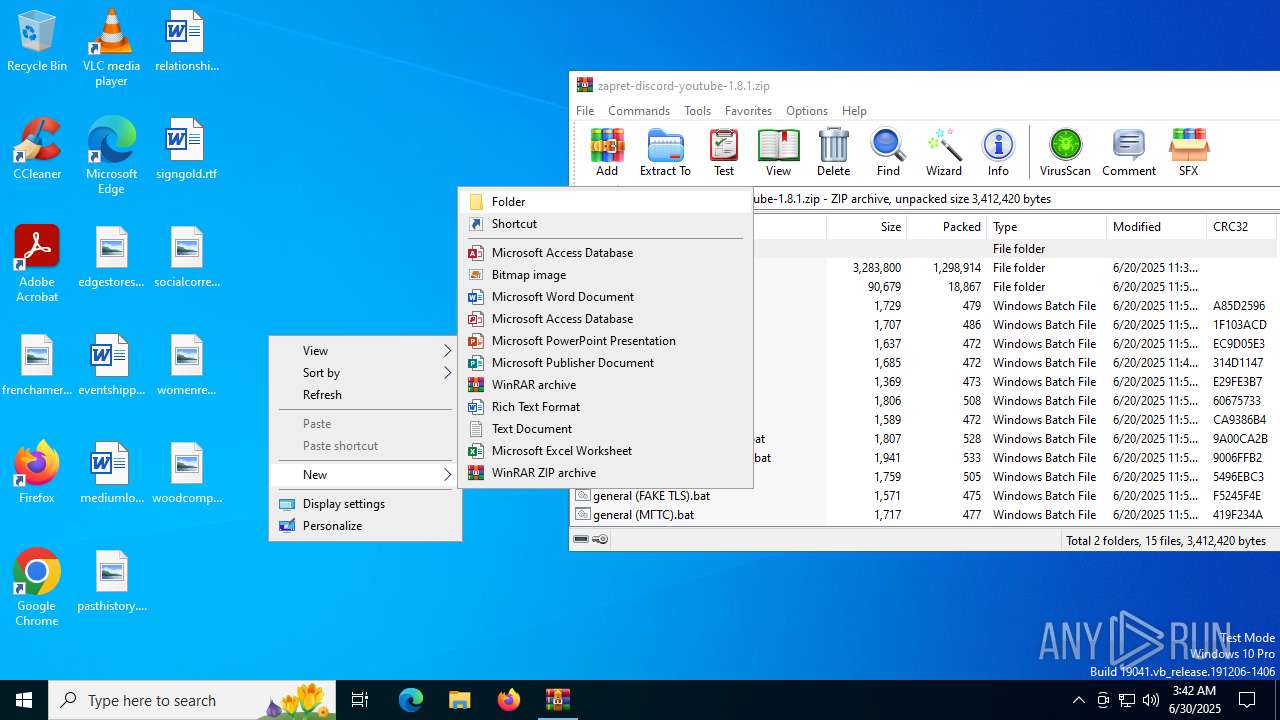Click the VirusScan icon
Viewport: 1280px width, 720px height.
point(1065,153)
